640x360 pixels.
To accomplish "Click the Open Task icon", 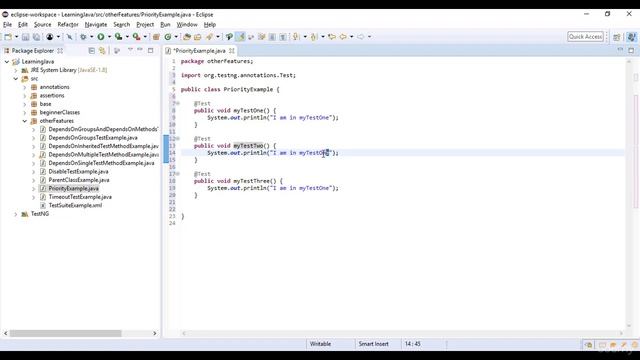I will tap(198, 37).
